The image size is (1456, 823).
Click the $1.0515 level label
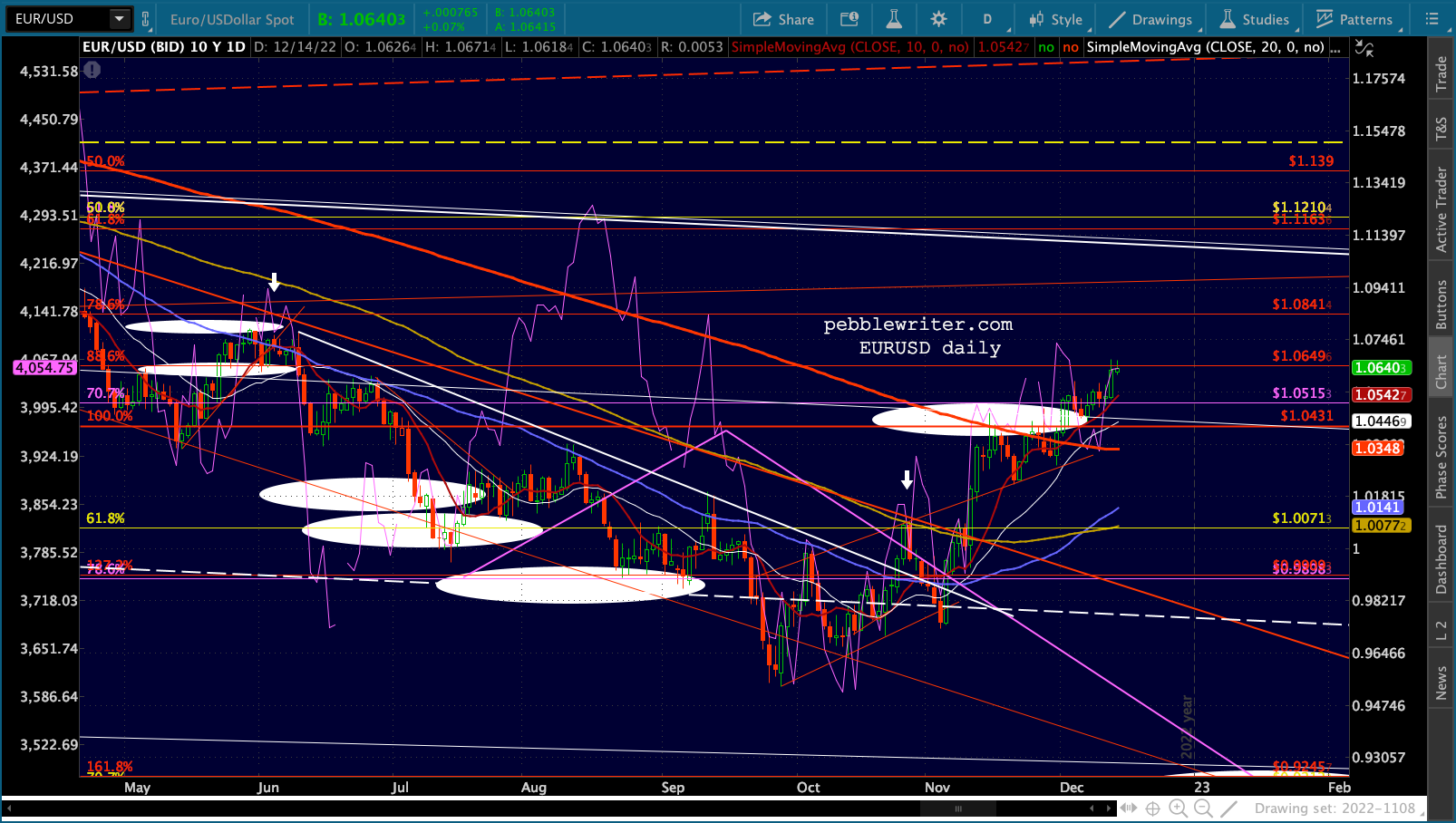coord(1302,392)
